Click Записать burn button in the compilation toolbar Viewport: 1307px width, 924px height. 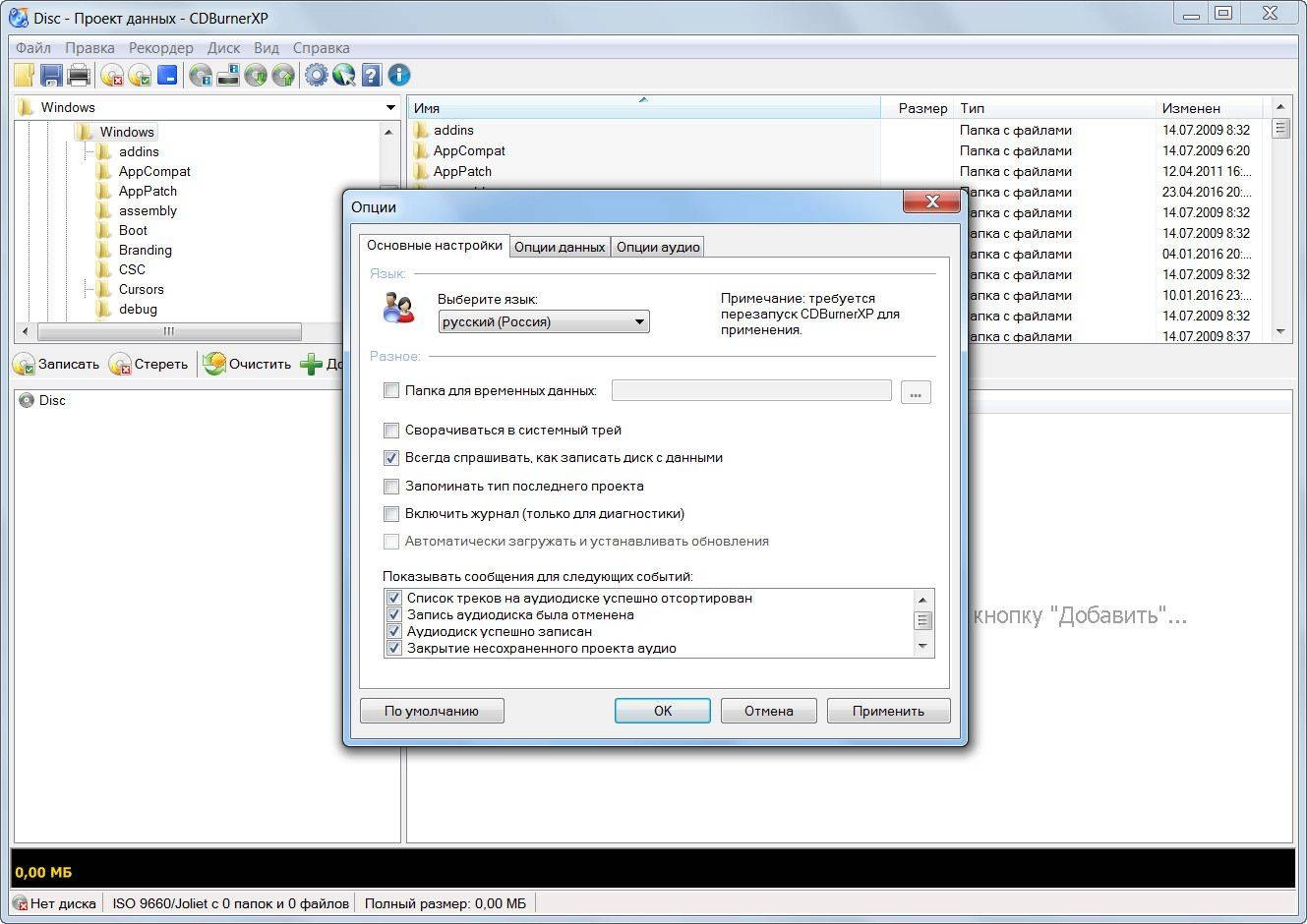(x=57, y=364)
